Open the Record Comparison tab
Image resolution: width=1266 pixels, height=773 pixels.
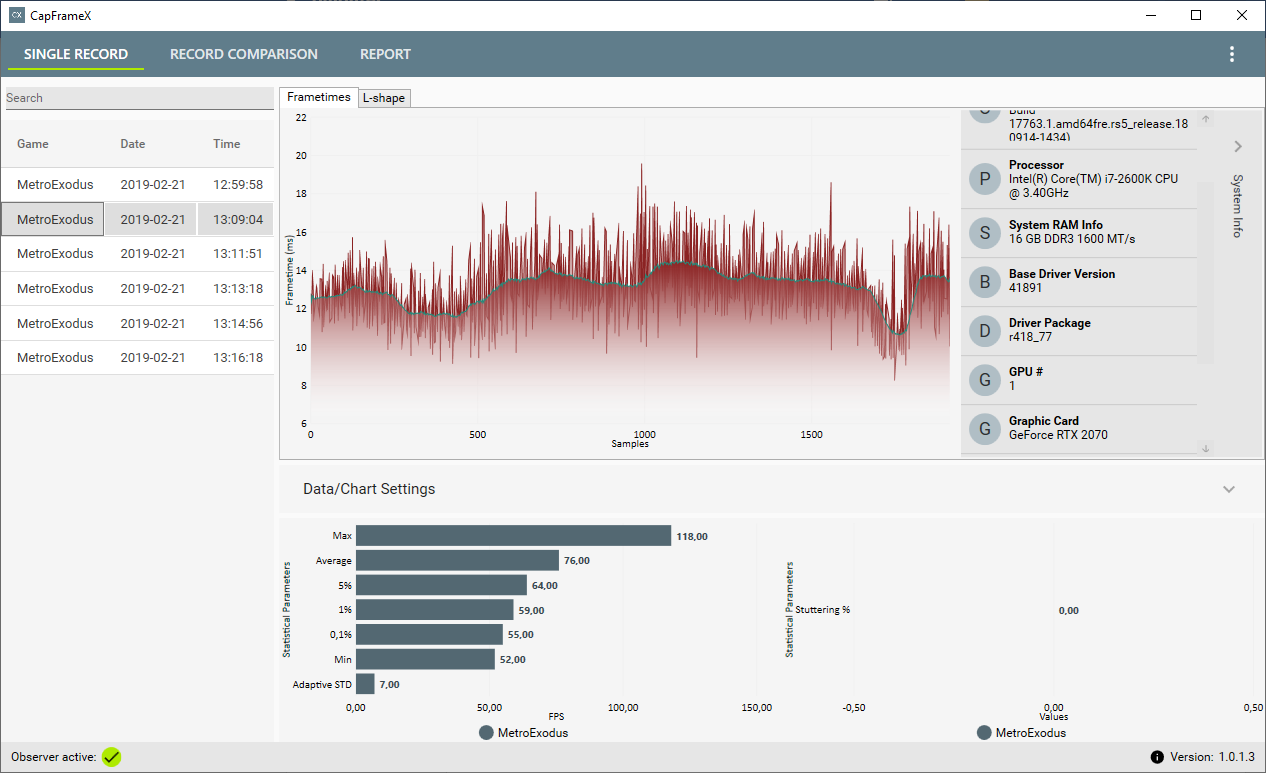pos(244,54)
